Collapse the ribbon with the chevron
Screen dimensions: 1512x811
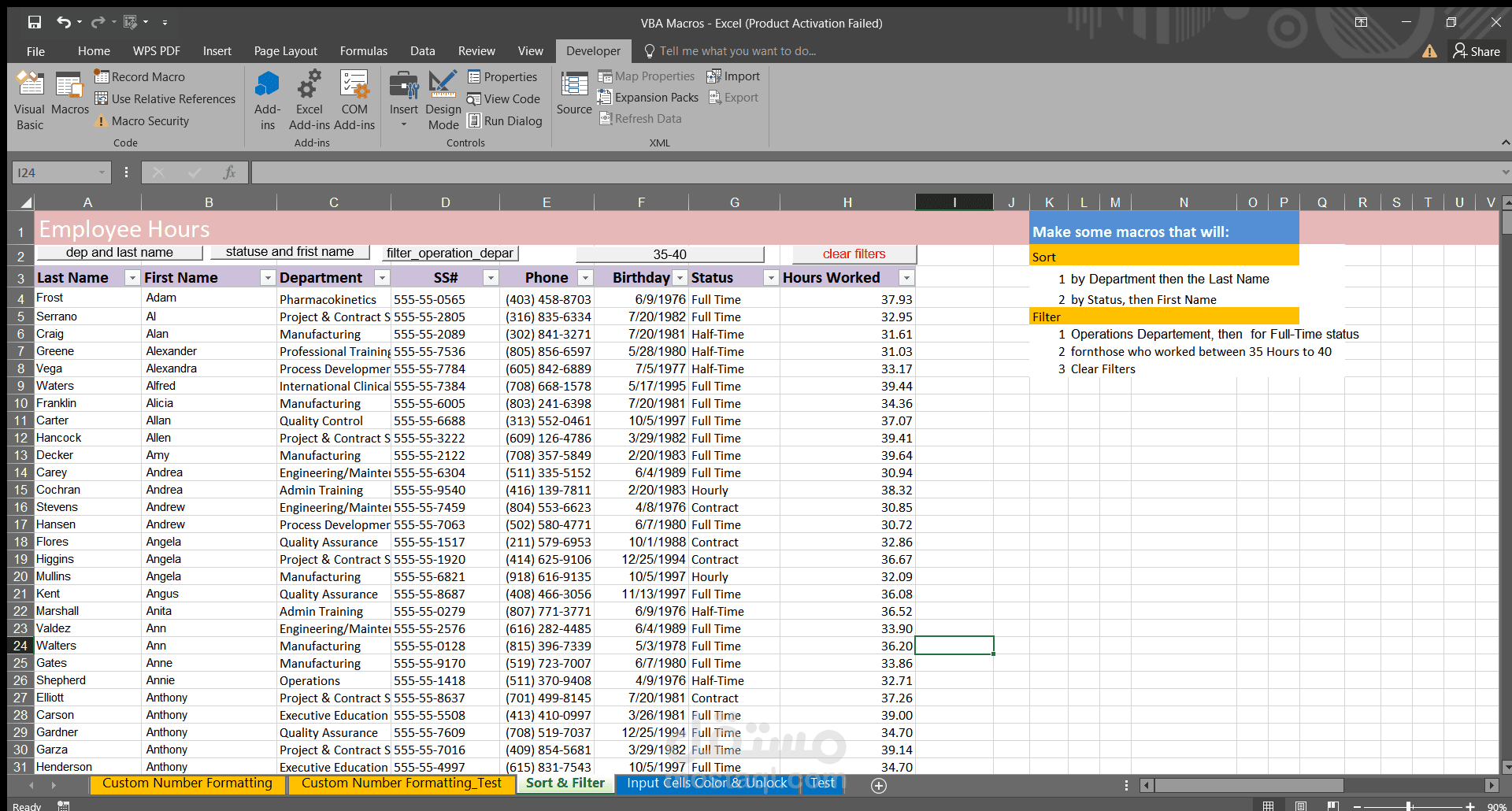(x=1505, y=143)
